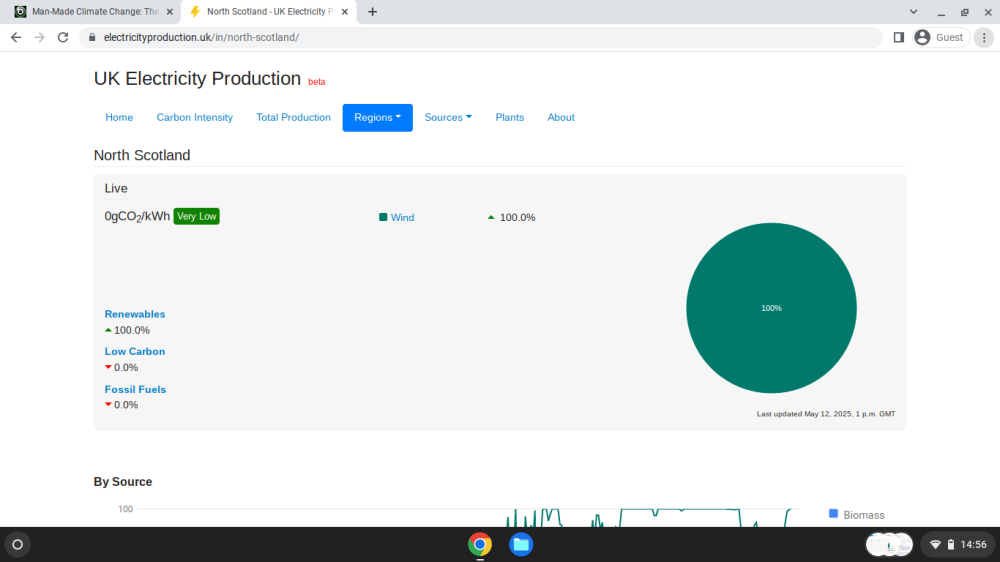This screenshot has width=1000, height=562.
Task: Click the North Scotland page heading
Action: click(142, 156)
